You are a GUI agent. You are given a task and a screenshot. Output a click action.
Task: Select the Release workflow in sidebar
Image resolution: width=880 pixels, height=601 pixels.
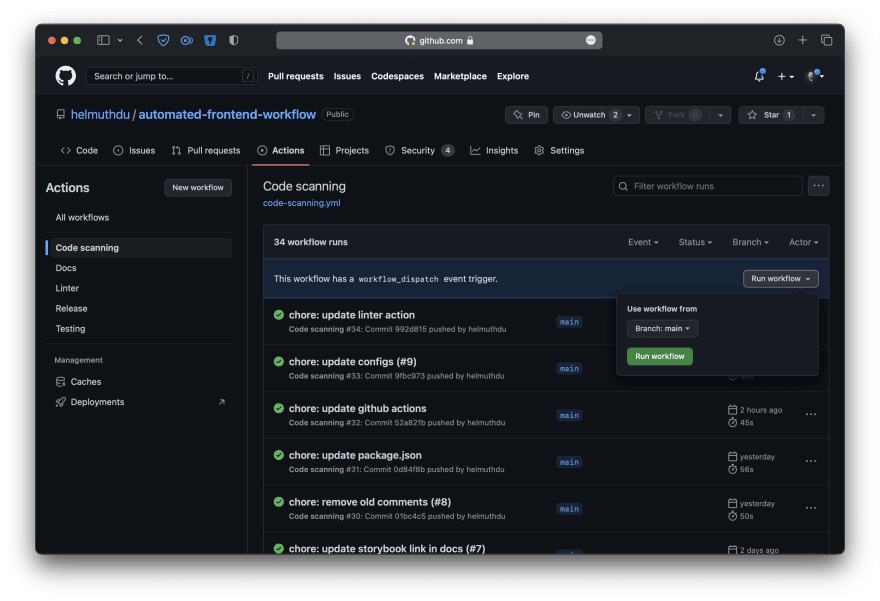(x=71, y=309)
